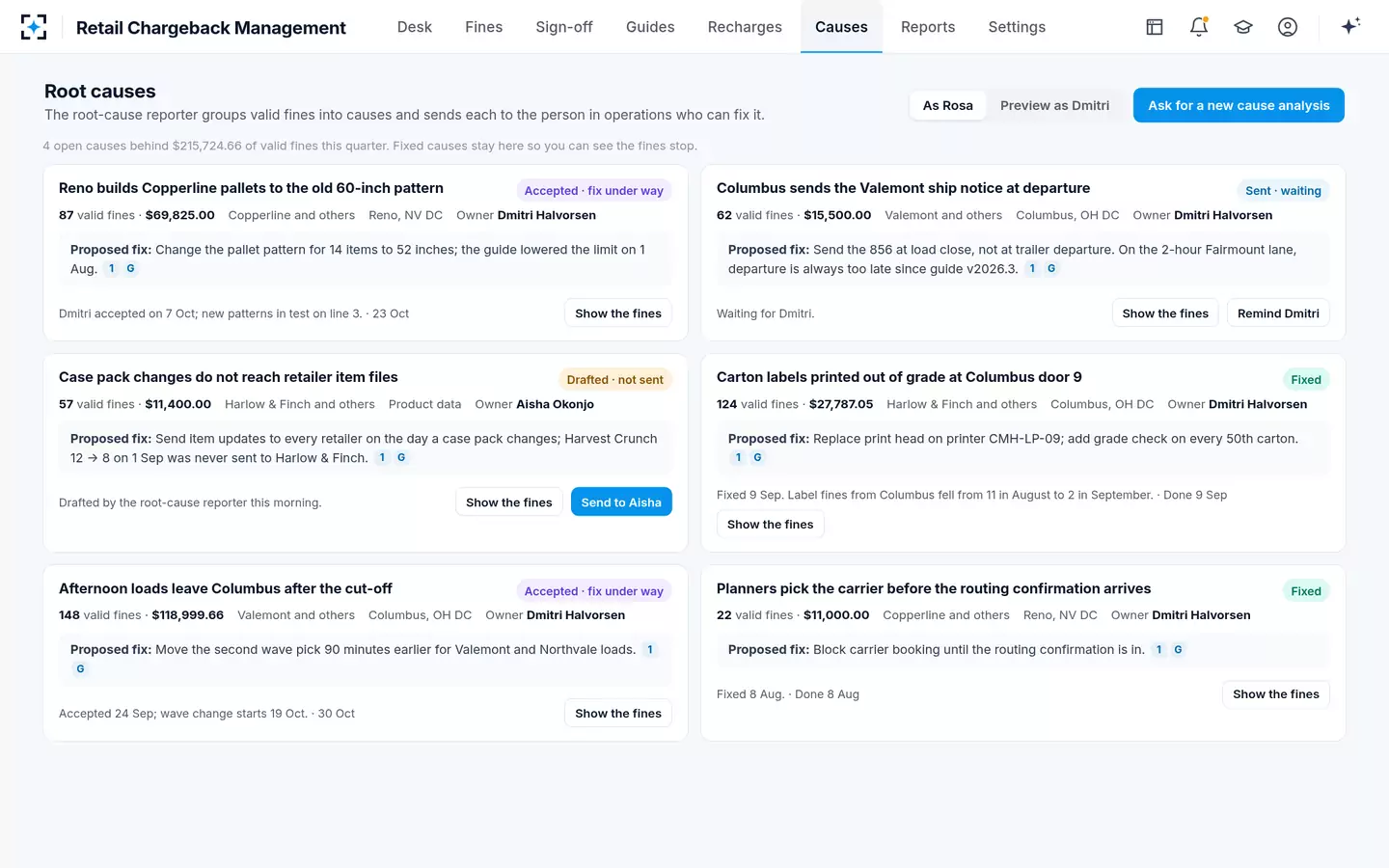Open citation 1 on Columbus ship notice fix
This screenshot has width=1389, height=868.
1032,269
